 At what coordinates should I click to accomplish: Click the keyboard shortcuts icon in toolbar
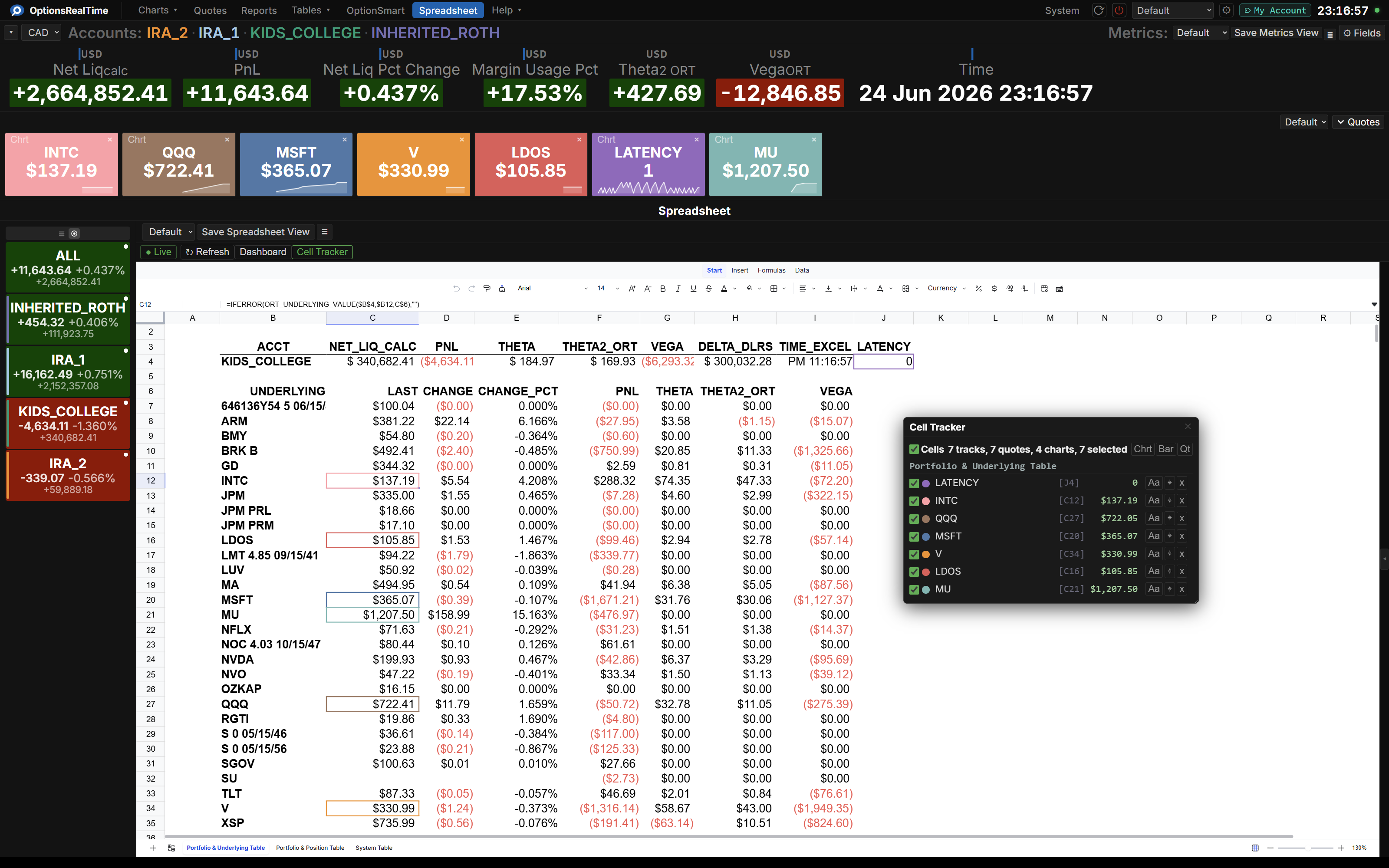tap(1060, 288)
